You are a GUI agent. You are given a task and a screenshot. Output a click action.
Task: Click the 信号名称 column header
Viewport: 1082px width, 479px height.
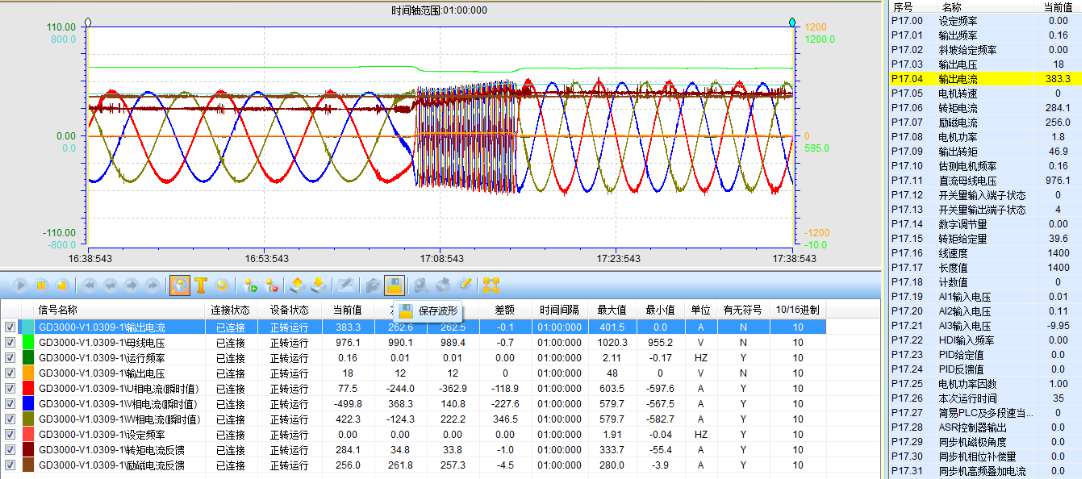pos(57,310)
